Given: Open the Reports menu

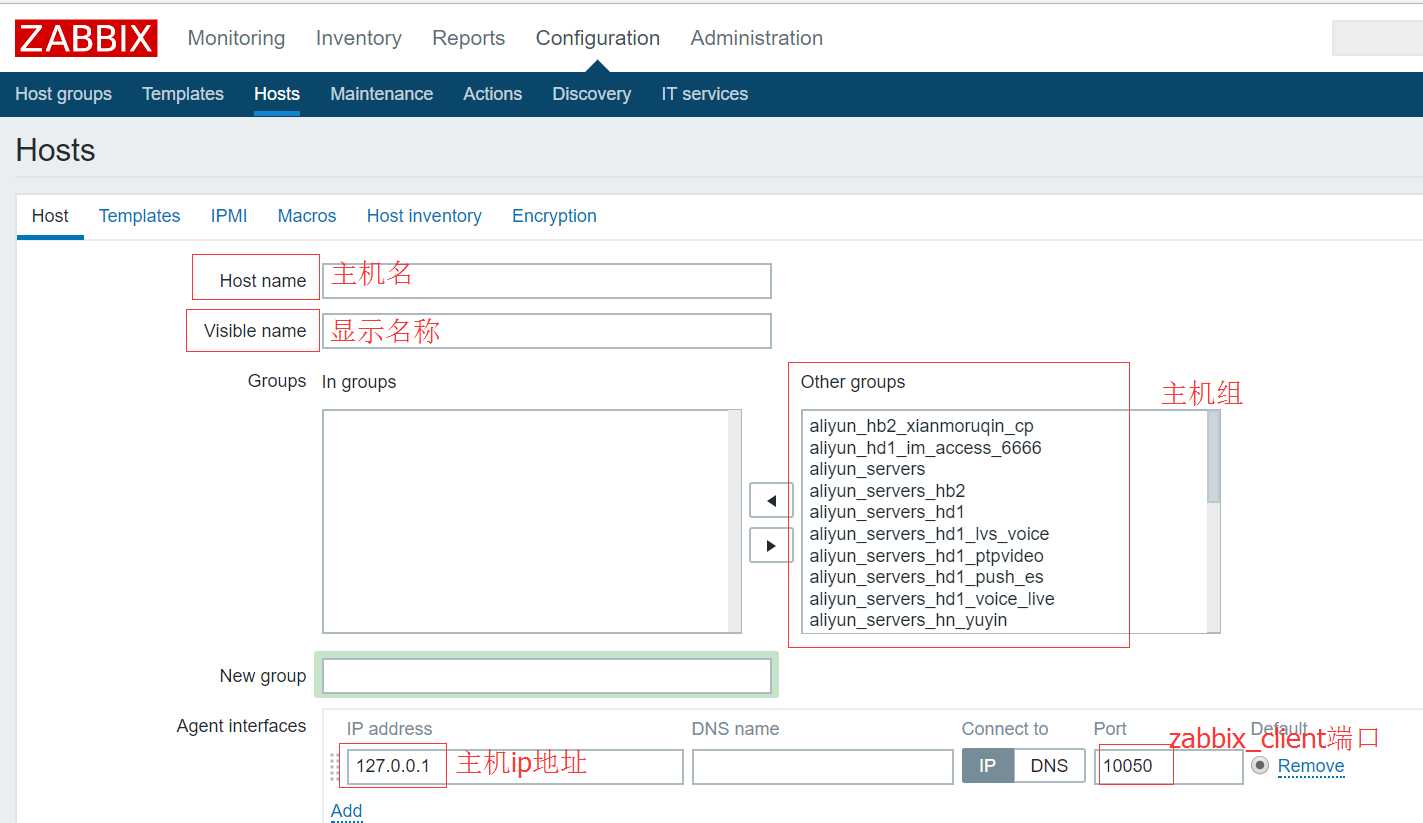Looking at the screenshot, I should click(x=468, y=38).
